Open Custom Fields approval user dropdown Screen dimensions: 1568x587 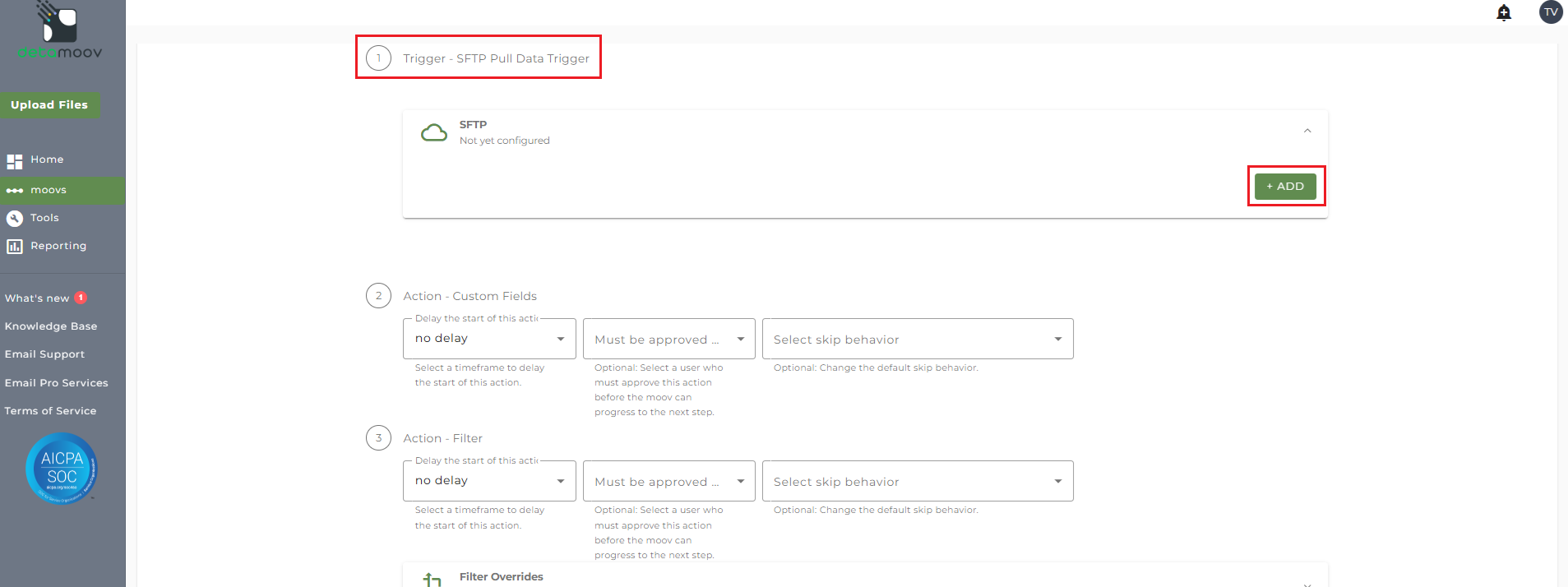pyautogui.click(x=668, y=339)
